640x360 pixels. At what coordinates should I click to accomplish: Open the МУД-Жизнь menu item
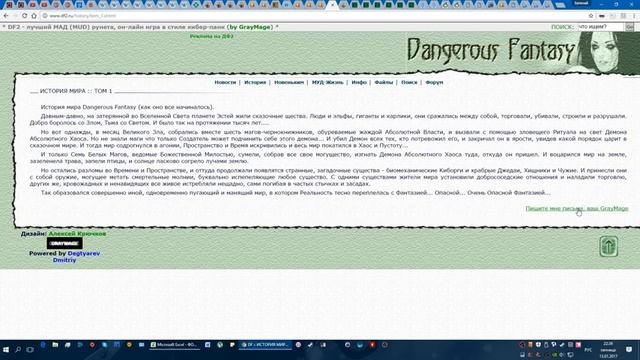(x=327, y=82)
